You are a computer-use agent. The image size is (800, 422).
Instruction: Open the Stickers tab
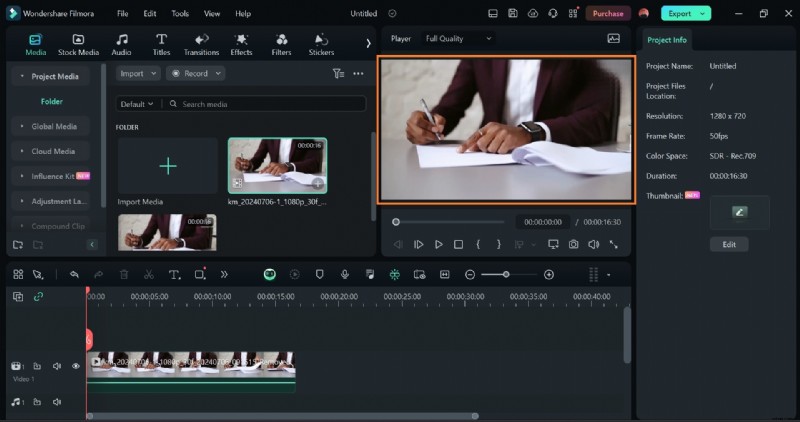coord(321,45)
